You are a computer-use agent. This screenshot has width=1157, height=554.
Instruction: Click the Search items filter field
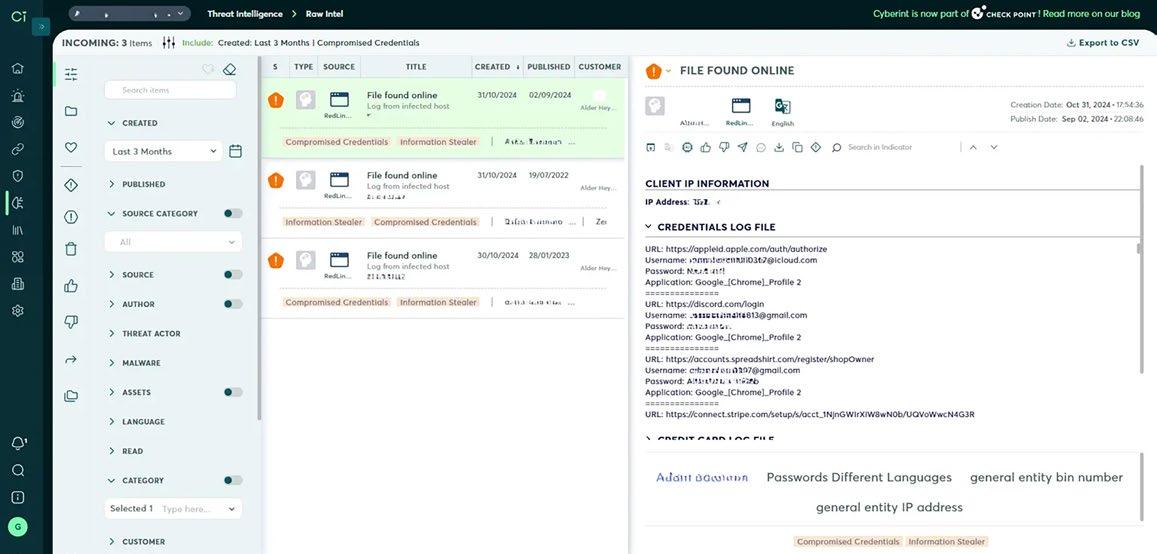pos(170,90)
